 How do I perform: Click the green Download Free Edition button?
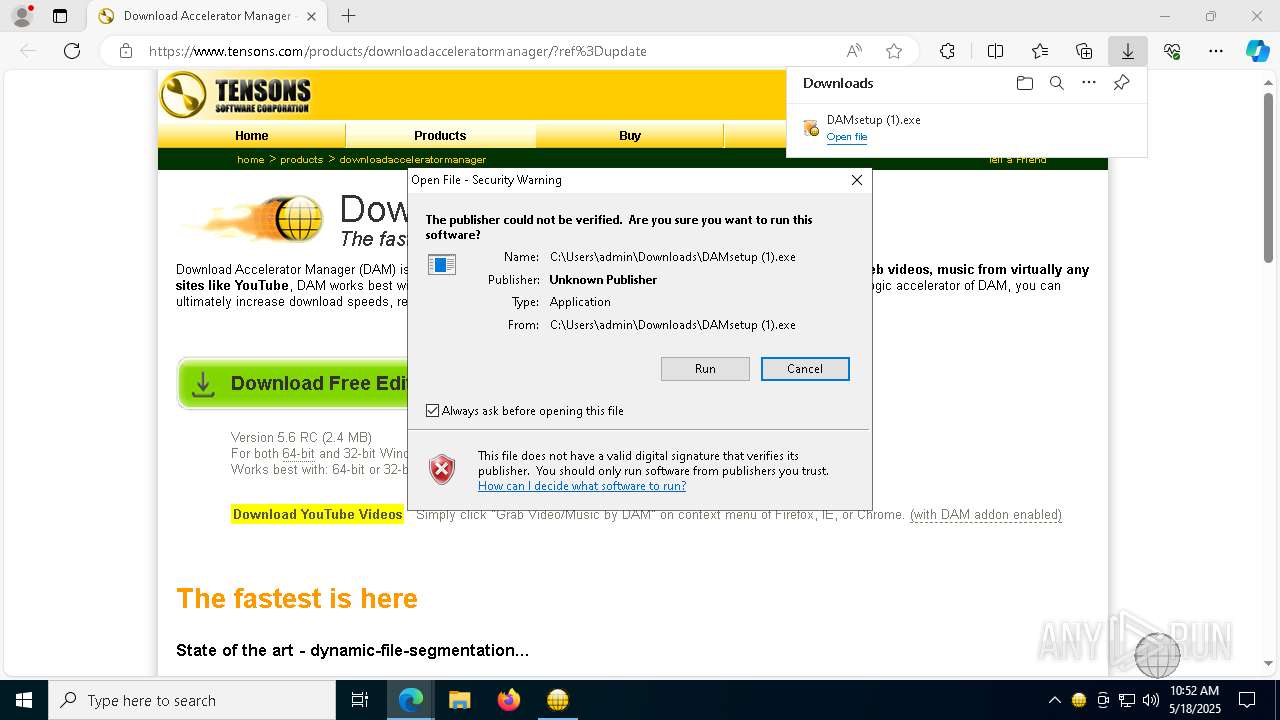point(294,384)
